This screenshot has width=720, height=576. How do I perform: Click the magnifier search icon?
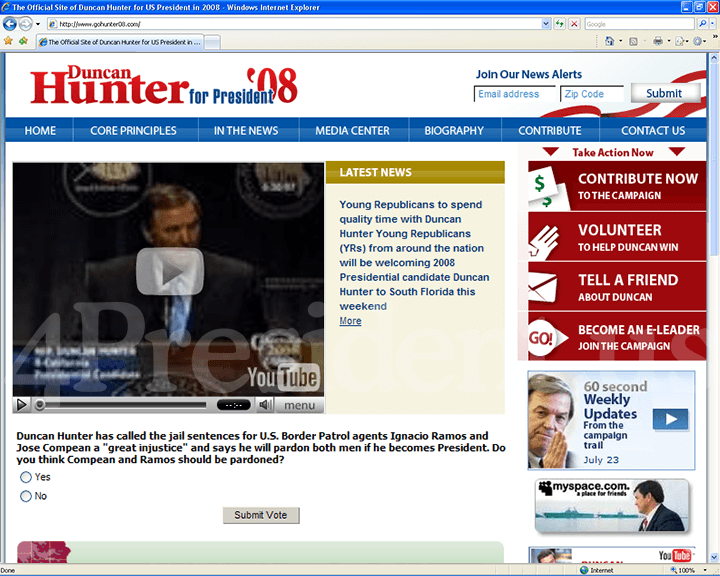click(702, 24)
